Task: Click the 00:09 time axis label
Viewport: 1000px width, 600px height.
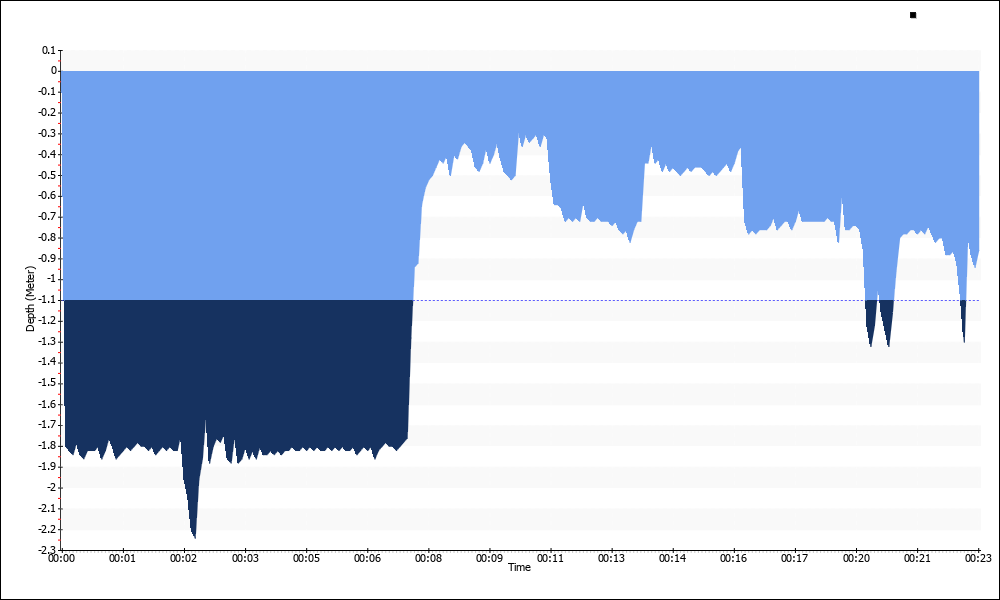Action: click(x=489, y=559)
